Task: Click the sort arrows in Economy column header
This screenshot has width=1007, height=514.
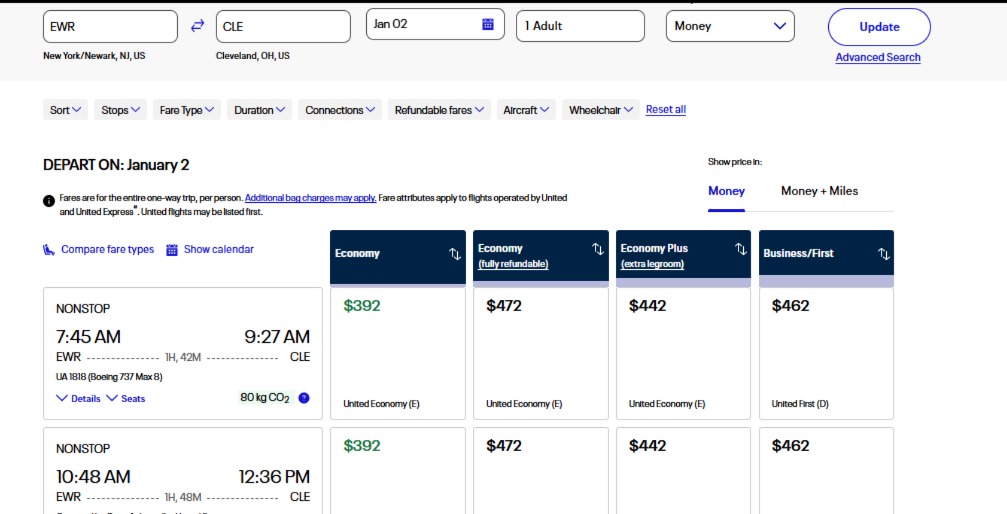Action: coord(455,254)
